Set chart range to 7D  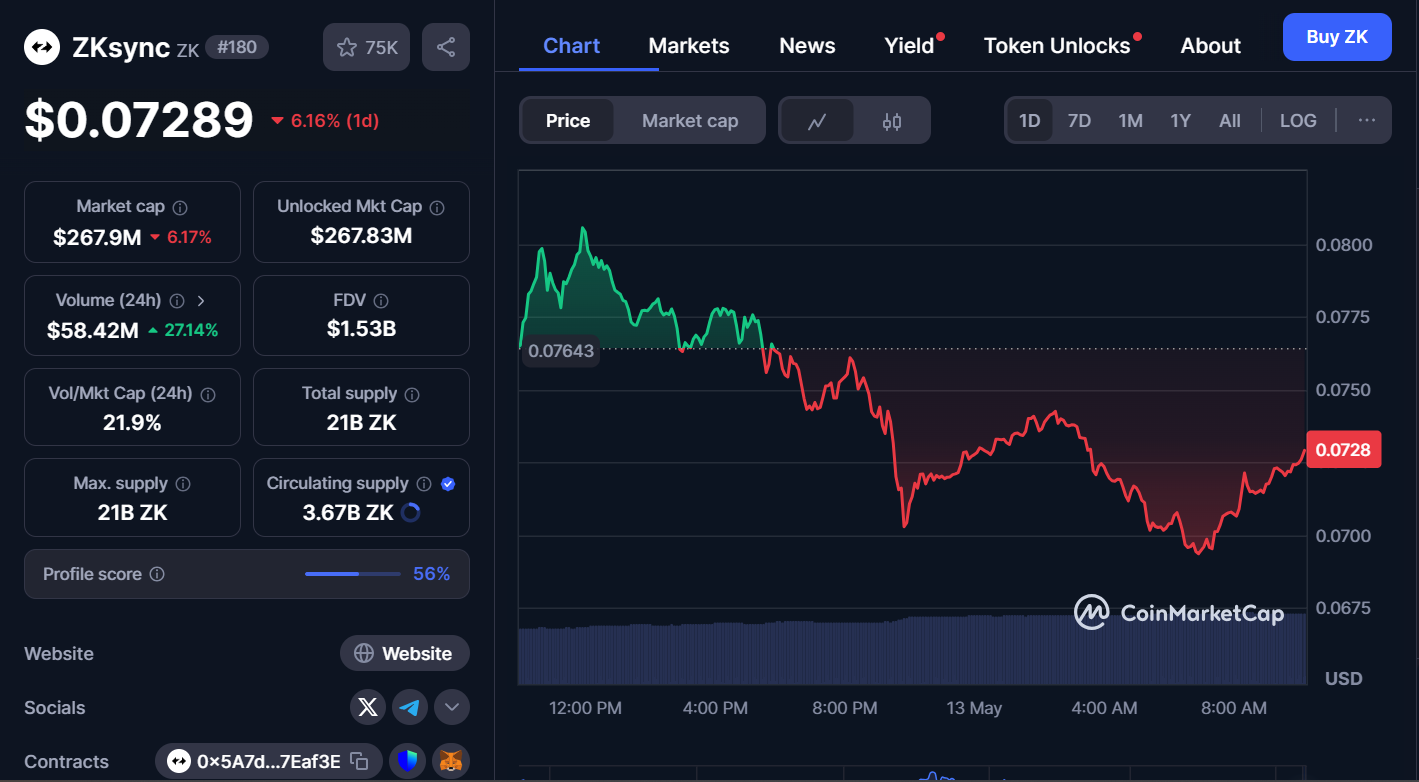click(1079, 121)
